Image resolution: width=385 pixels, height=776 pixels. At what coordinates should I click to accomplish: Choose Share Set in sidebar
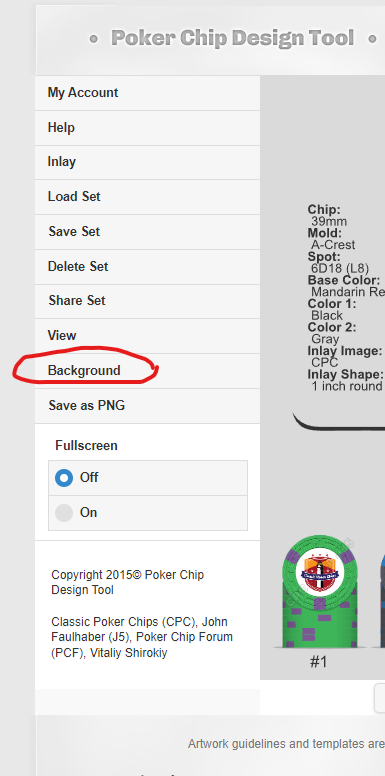147,301
